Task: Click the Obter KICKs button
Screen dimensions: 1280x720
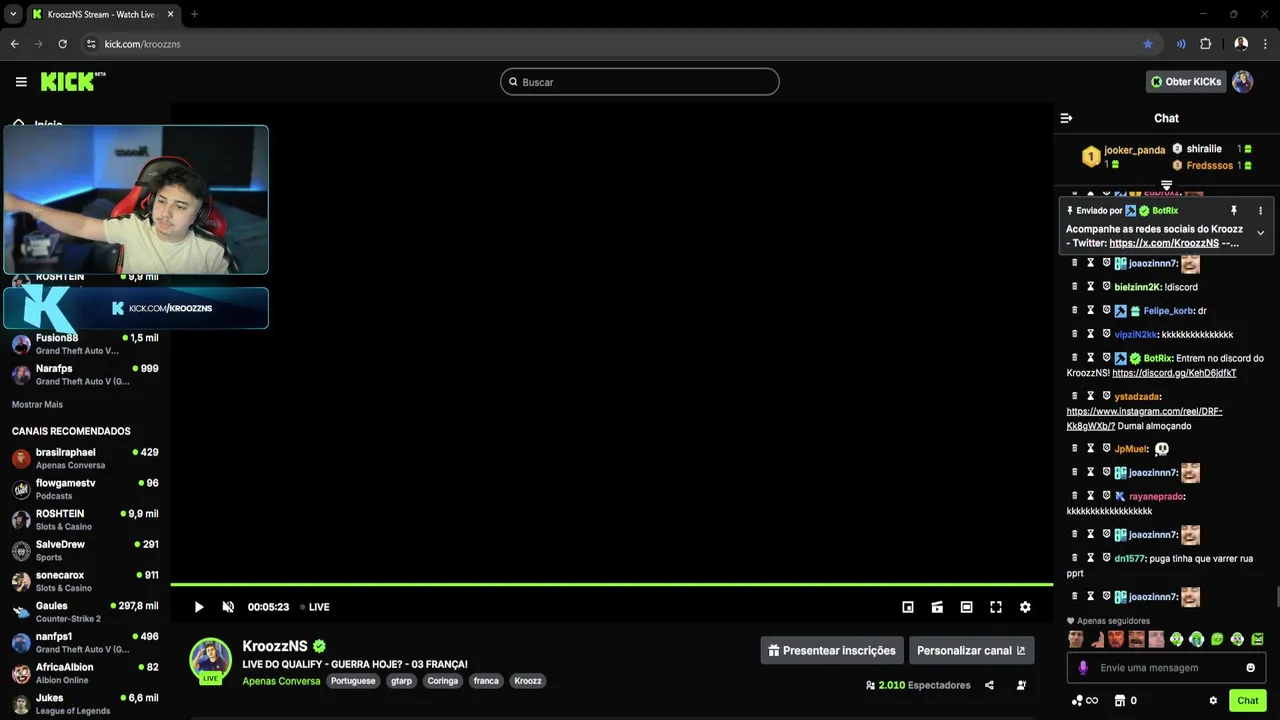Action: (1186, 82)
